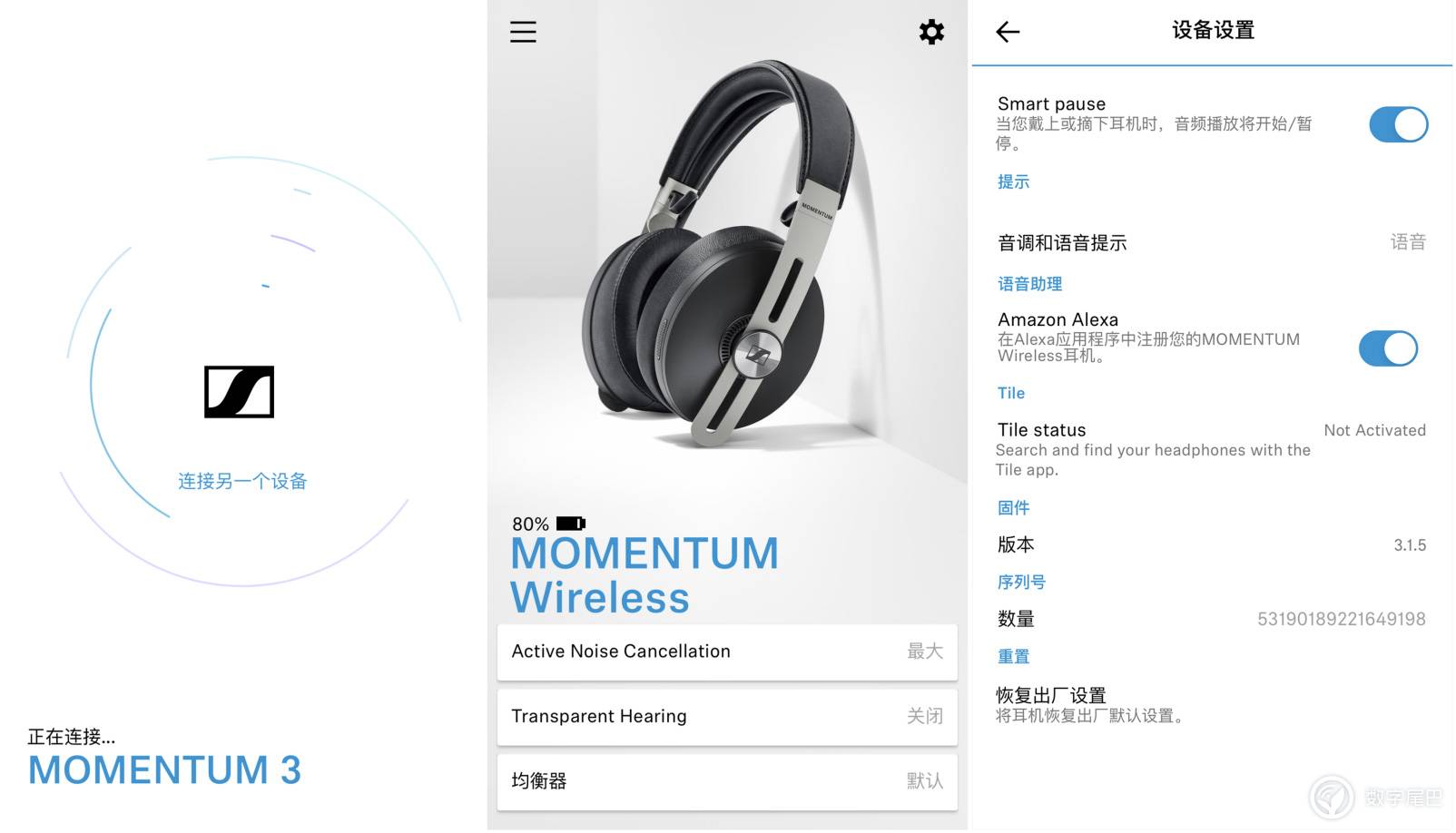Image resolution: width=1456 pixels, height=833 pixels.
Task: Tap the back arrow in 设备设置
Action: click(x=1008, y=32)
